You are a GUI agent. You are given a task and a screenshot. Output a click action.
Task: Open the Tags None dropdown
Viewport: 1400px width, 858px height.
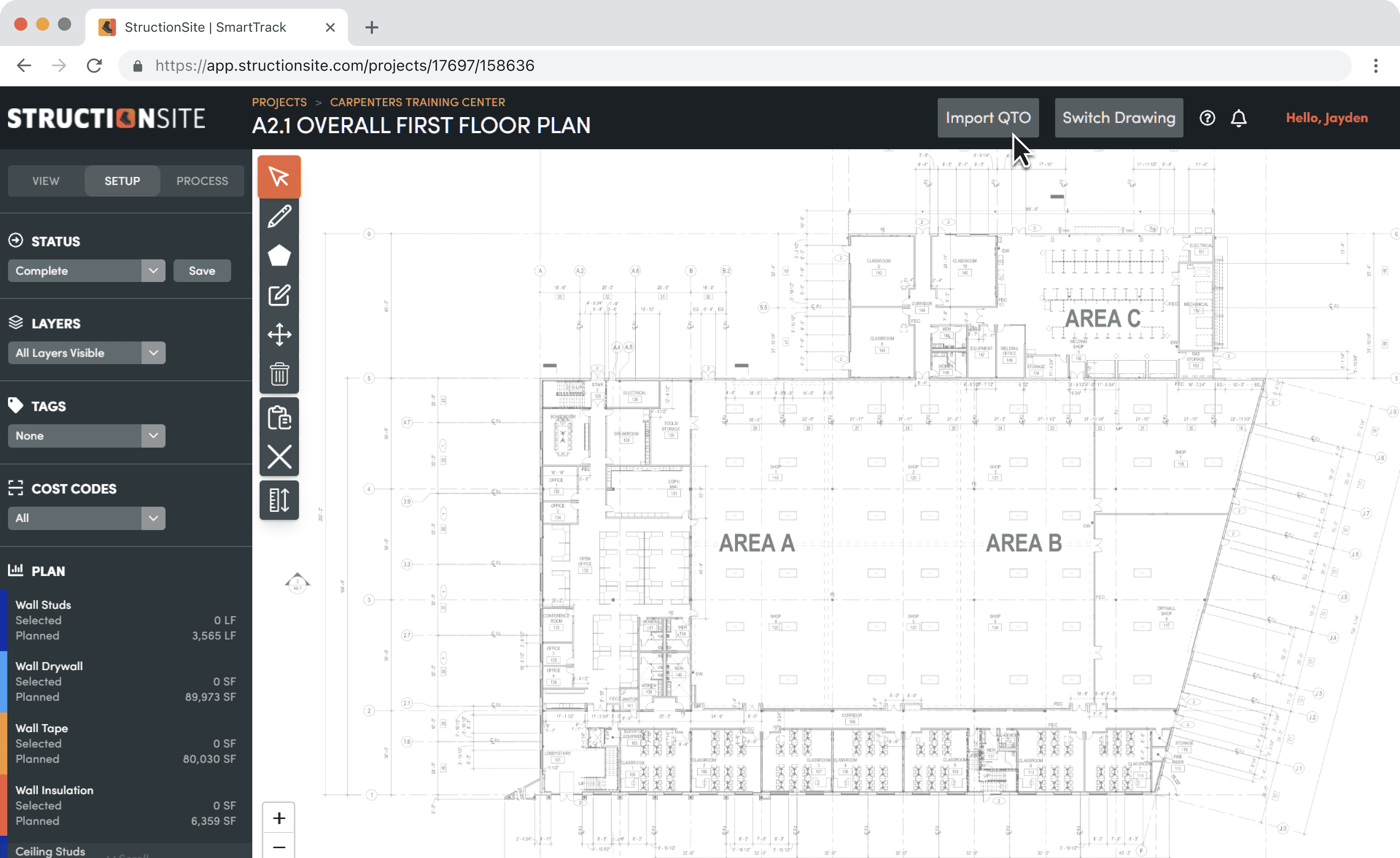(x=87, y=436)
